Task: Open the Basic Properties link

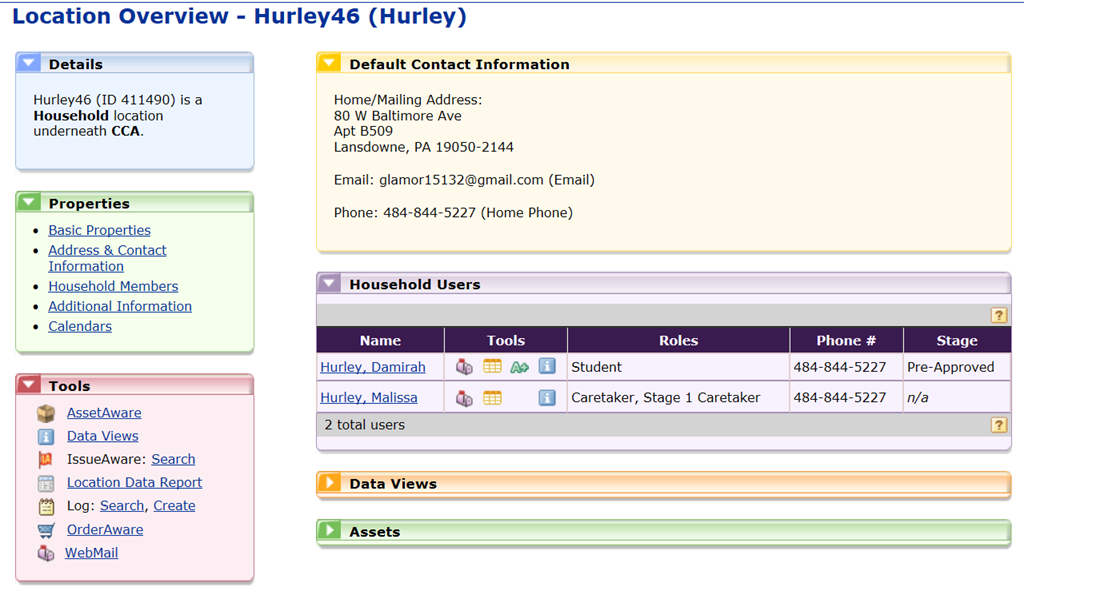Action: click(99, 230)
